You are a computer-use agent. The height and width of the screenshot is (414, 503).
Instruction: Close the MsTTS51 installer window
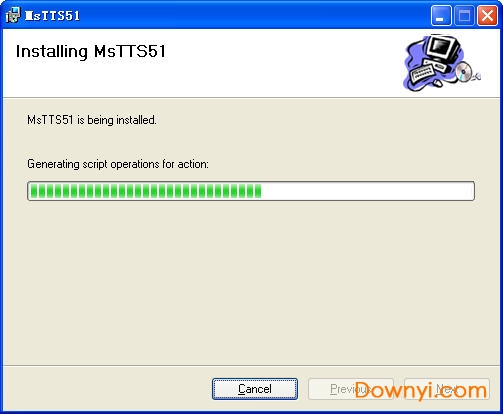click(x=487, y=15)
